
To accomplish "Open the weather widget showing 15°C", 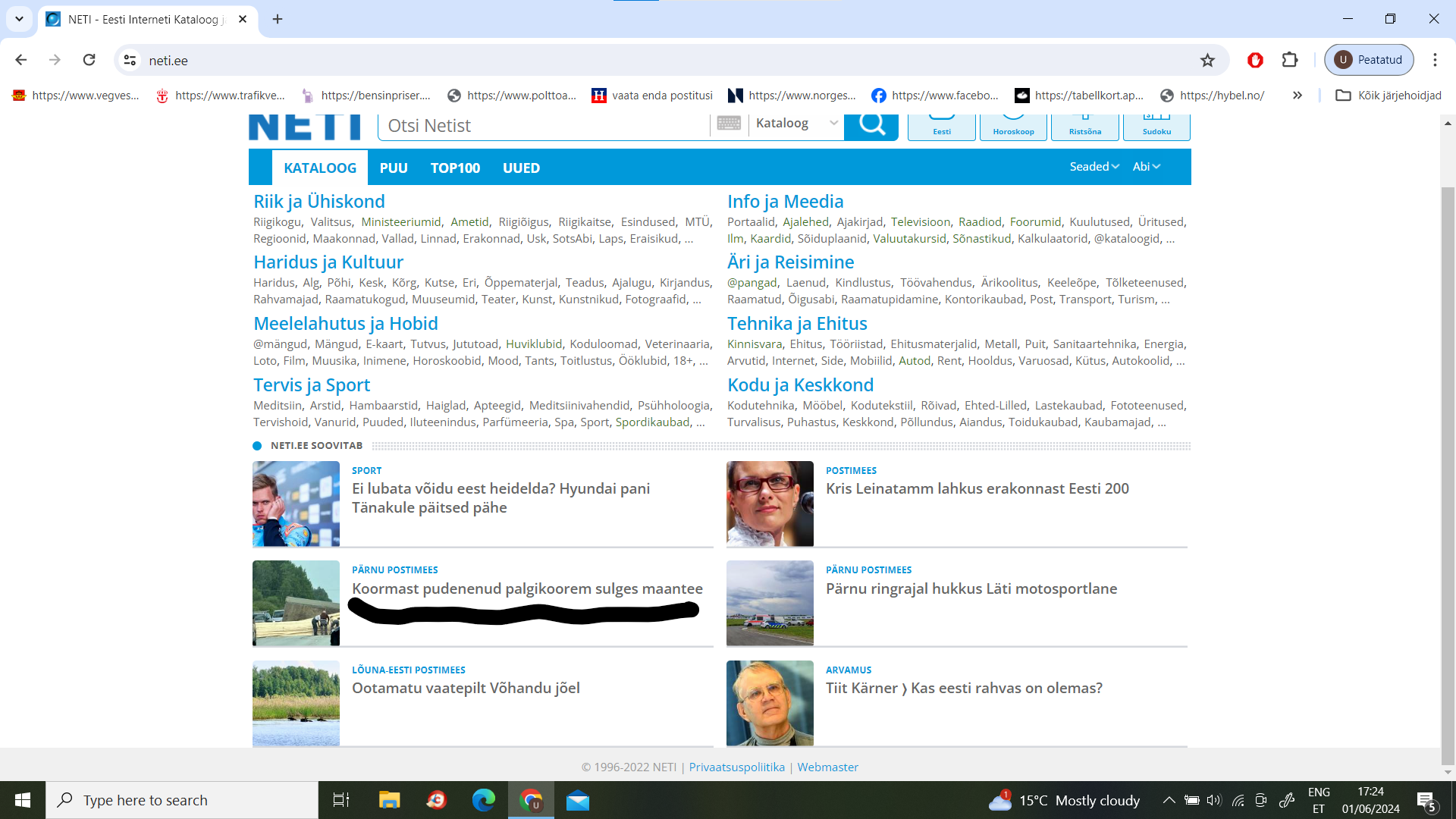I will click(1064, 800).
